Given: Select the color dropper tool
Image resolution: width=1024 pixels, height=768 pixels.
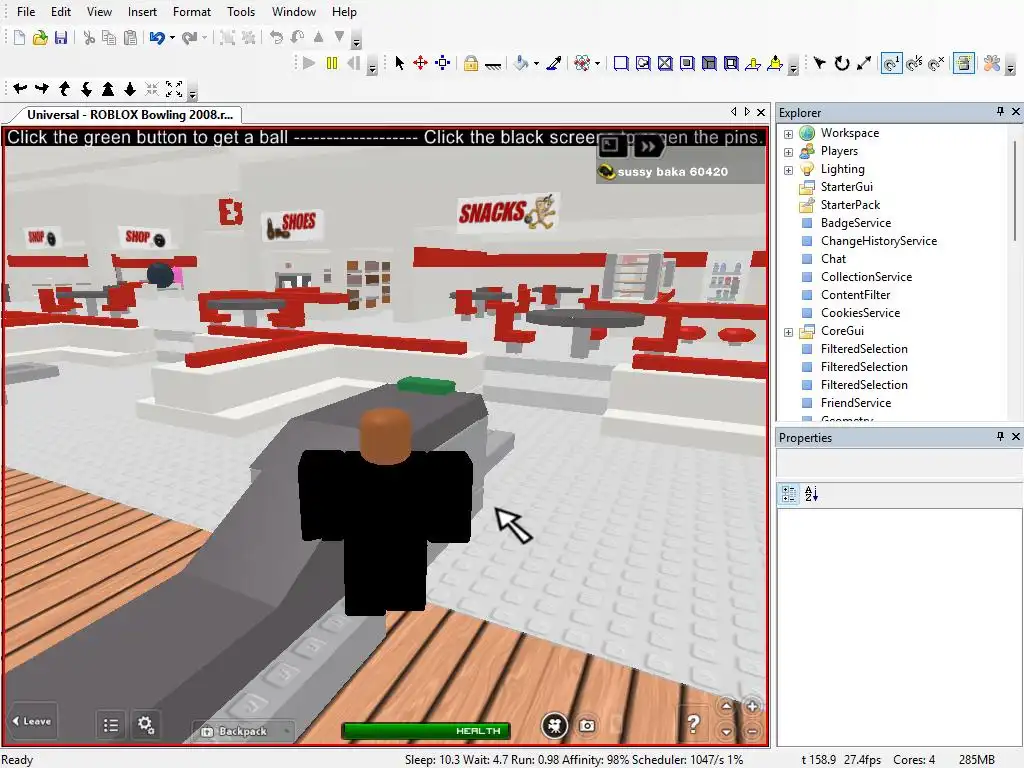Looking at the screenshot, I should point(554,63).
